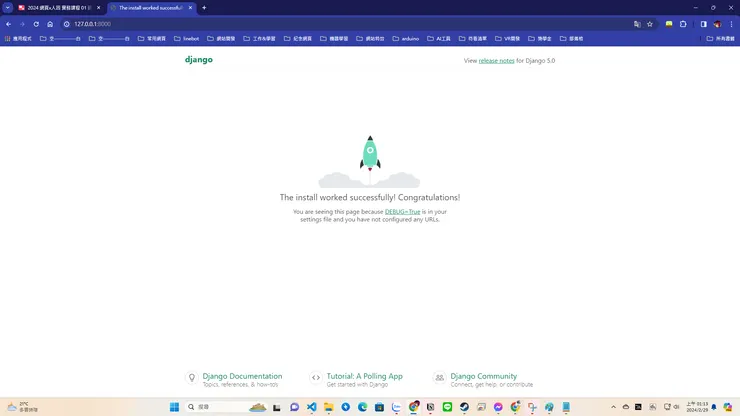
Task: Open File Explorer from the taskbar
Action: (x=328, y=407)
